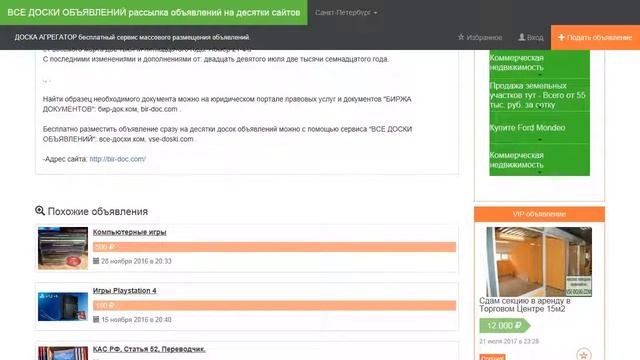Click the 12 000 ₽ price tag

coord(504,326)
